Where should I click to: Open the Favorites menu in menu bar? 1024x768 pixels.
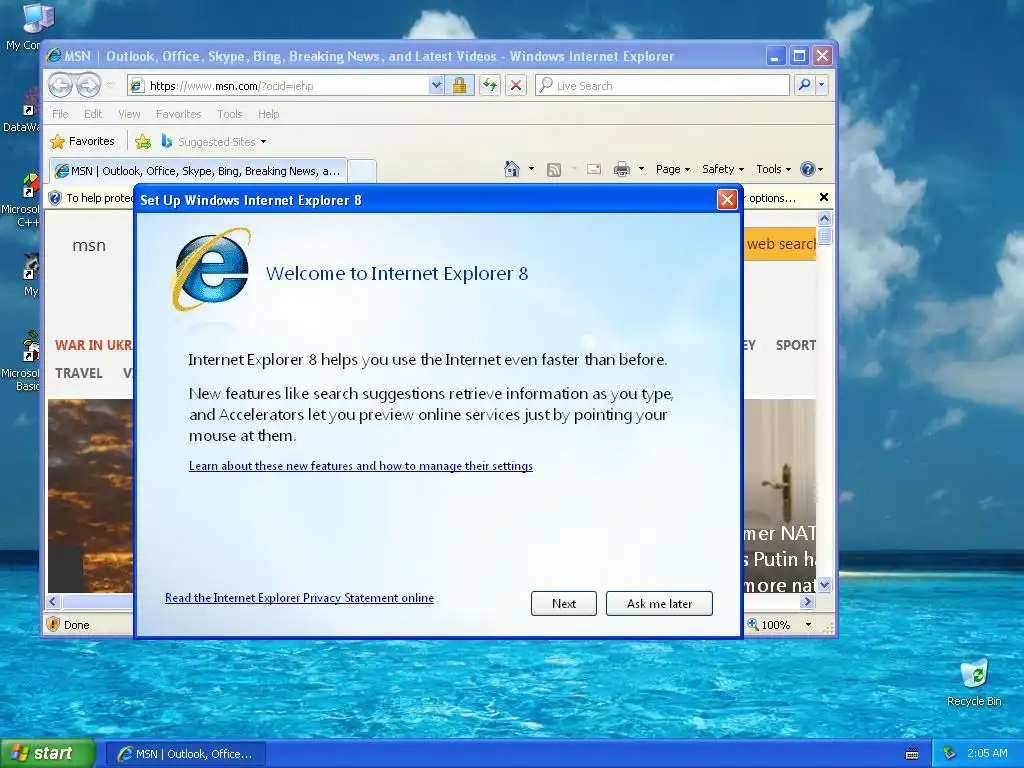[x=178, y=114]
